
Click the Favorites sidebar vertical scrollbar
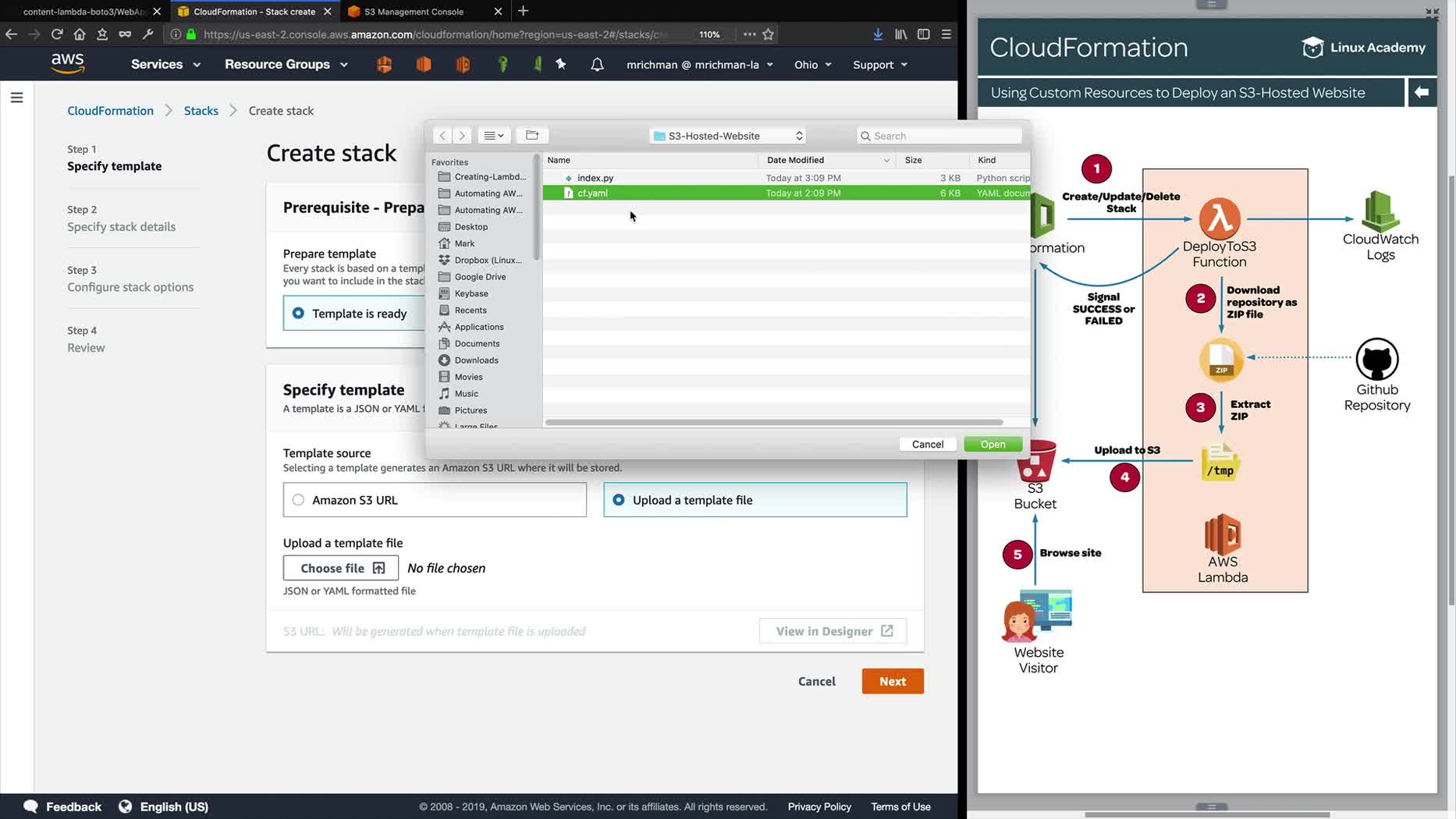point(536,207)
